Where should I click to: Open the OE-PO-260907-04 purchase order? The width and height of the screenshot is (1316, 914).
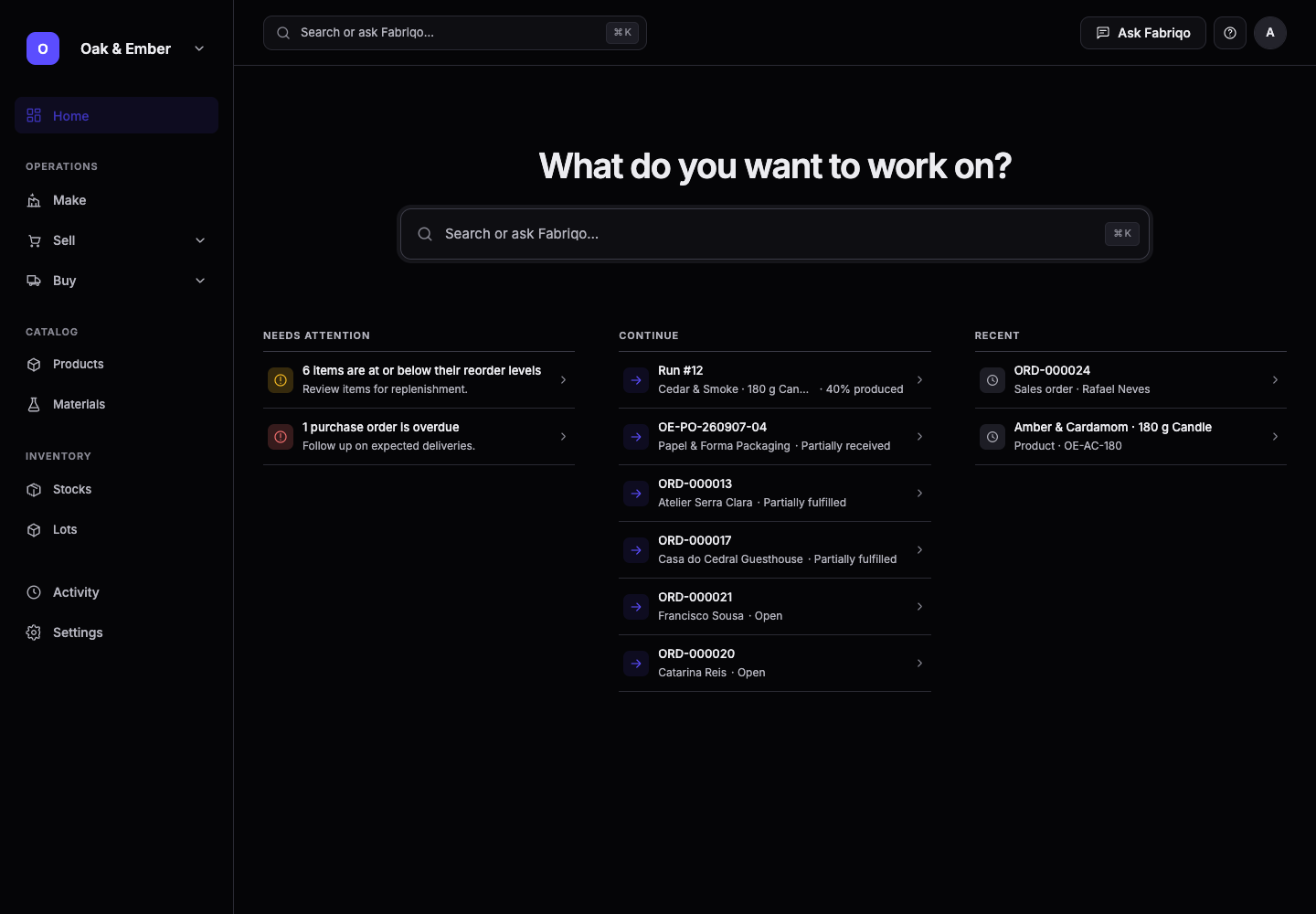(x=775, y=437)
